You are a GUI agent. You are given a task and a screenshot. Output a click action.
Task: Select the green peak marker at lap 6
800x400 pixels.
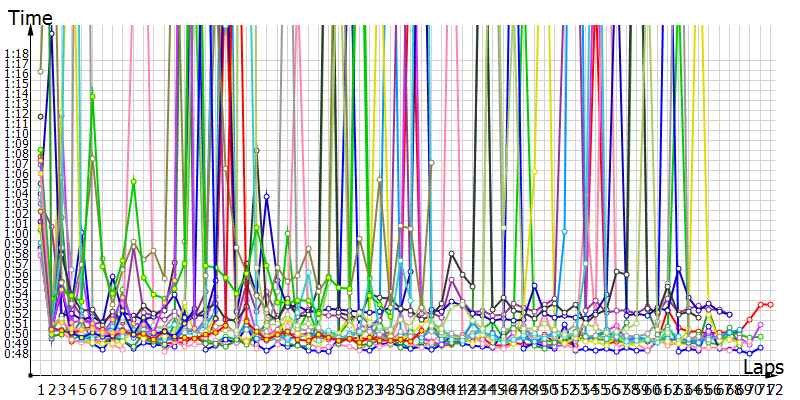pyautogui.click(x=92, y=97)
